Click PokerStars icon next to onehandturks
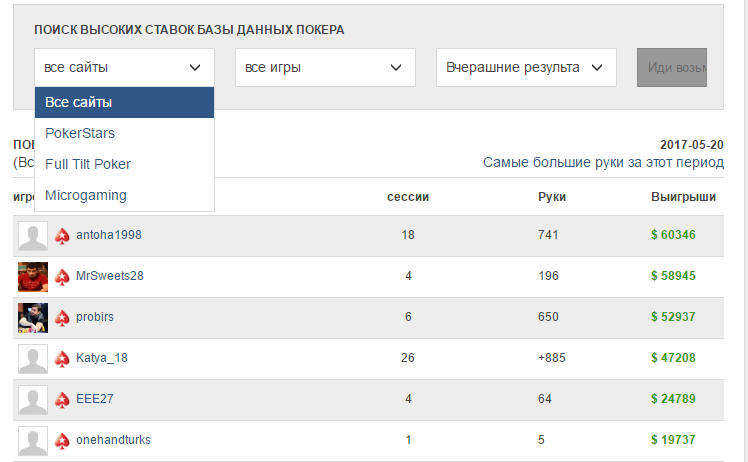 (63, 440)
